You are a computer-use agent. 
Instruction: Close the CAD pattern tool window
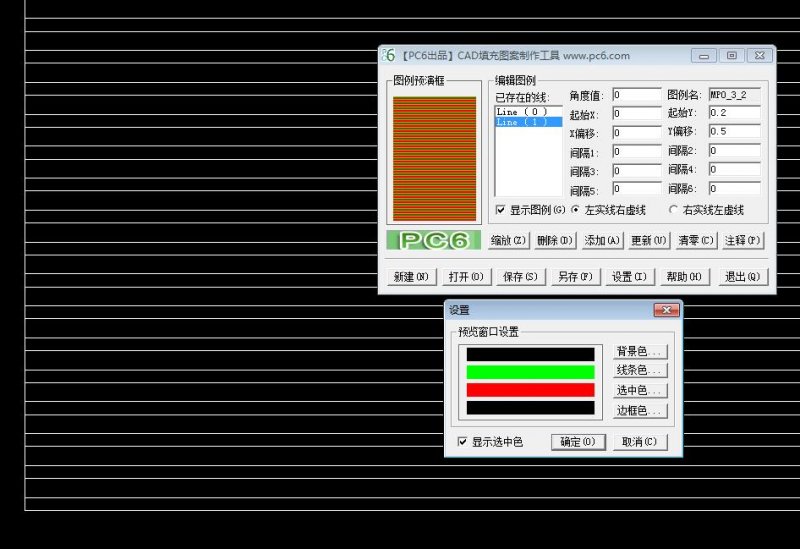click(759, 56)
